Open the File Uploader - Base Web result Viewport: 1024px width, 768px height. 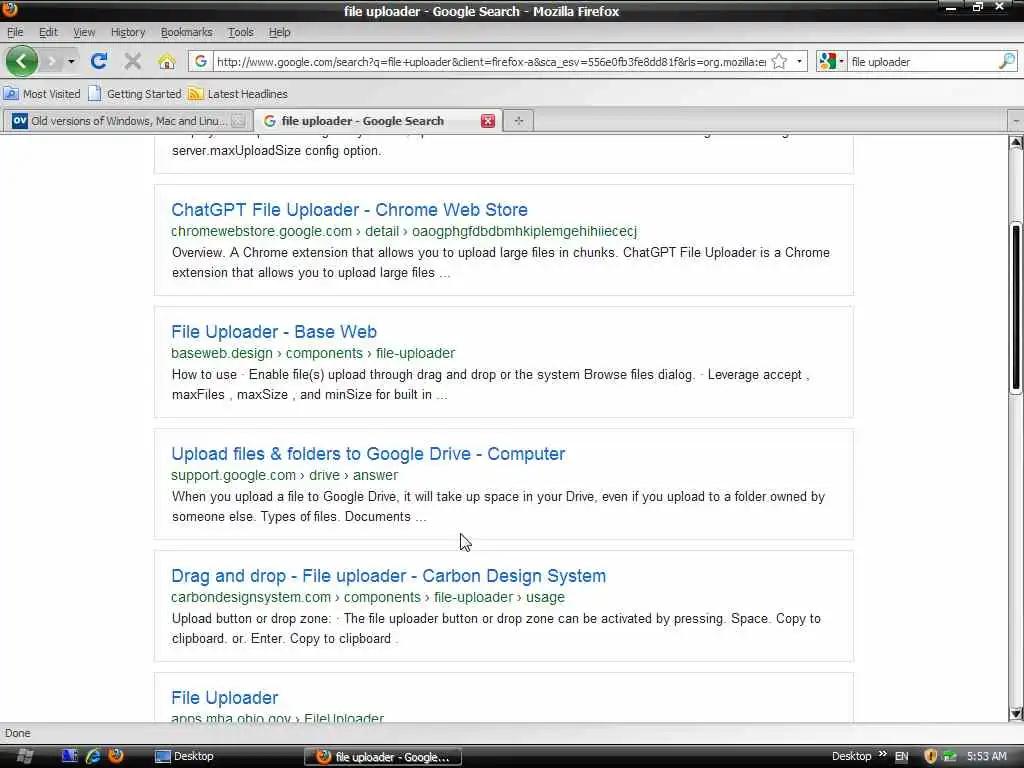274,332
